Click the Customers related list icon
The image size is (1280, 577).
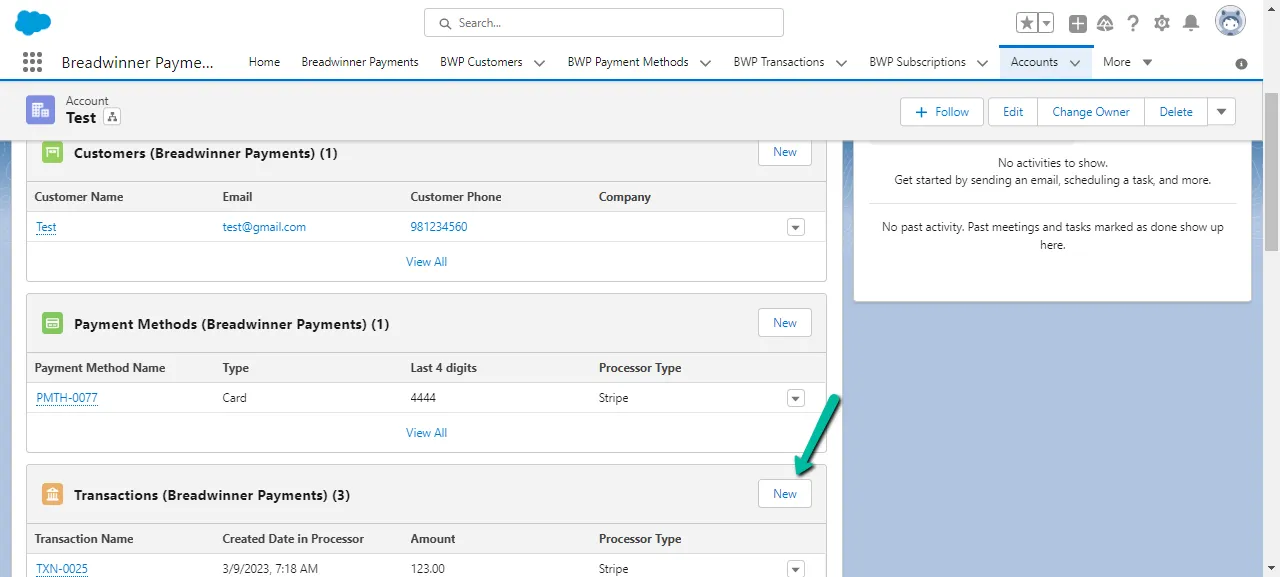point(52,153)
